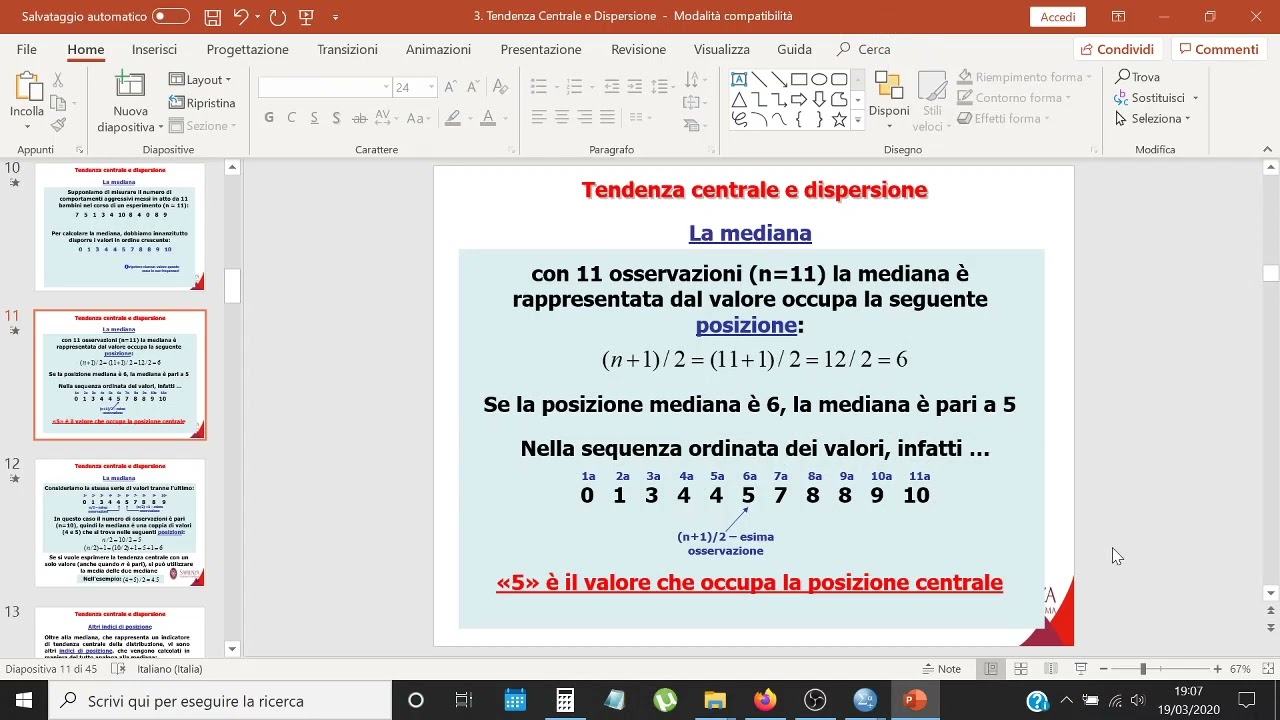
Task: Click the Save icon in the title bar
Action: coord(212,17)
